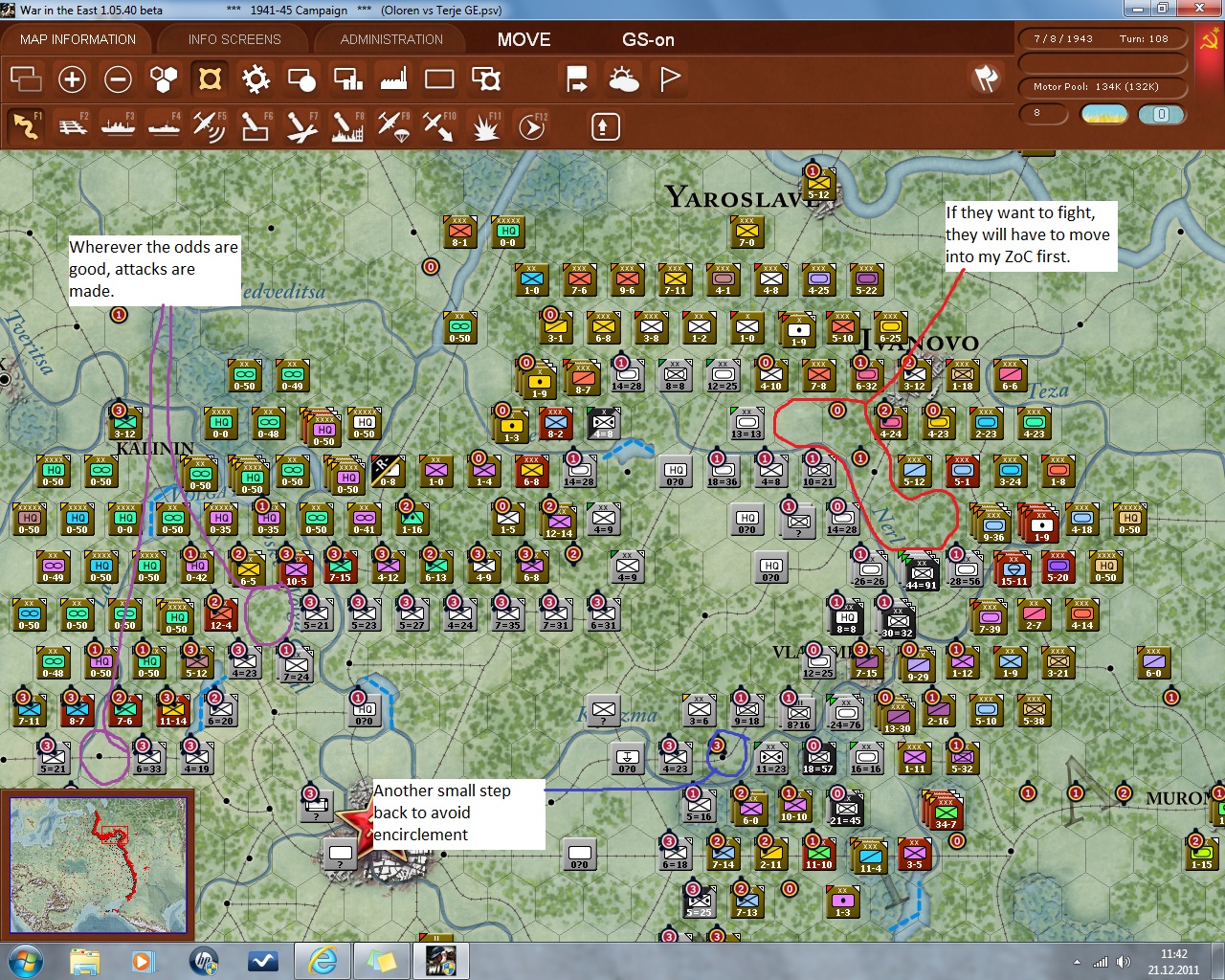Screen dimensions: 1225x980
Task: Open the taskbar media player icon
Action: coord(143,961)
